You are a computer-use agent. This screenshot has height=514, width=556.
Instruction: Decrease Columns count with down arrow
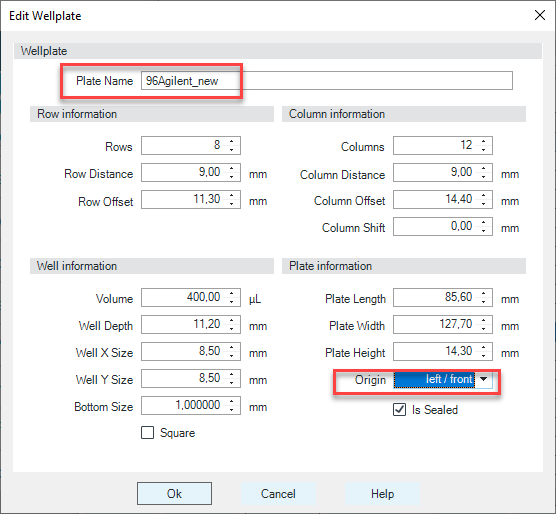[484, 150]
